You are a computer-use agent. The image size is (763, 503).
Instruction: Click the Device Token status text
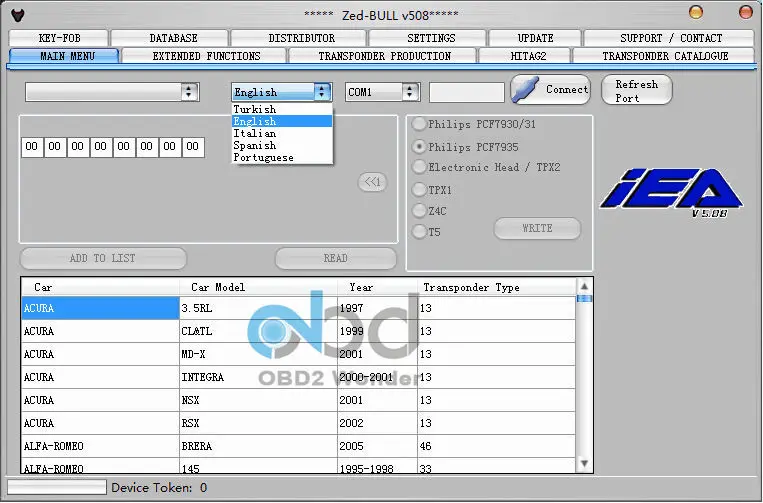click(x=159, y=487)
